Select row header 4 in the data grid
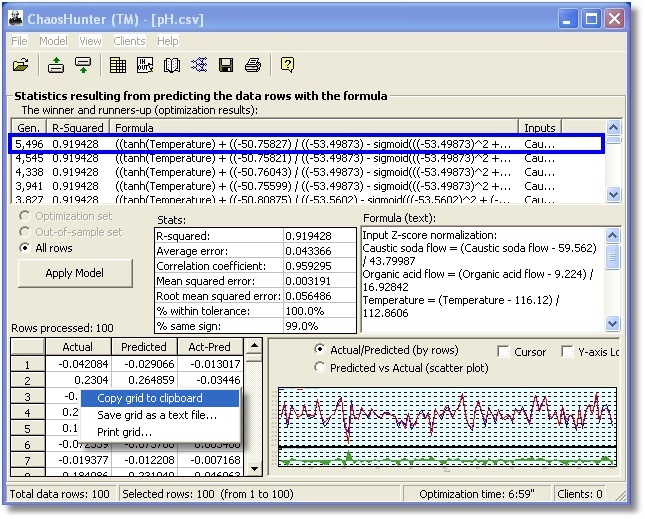 point(28,412)
